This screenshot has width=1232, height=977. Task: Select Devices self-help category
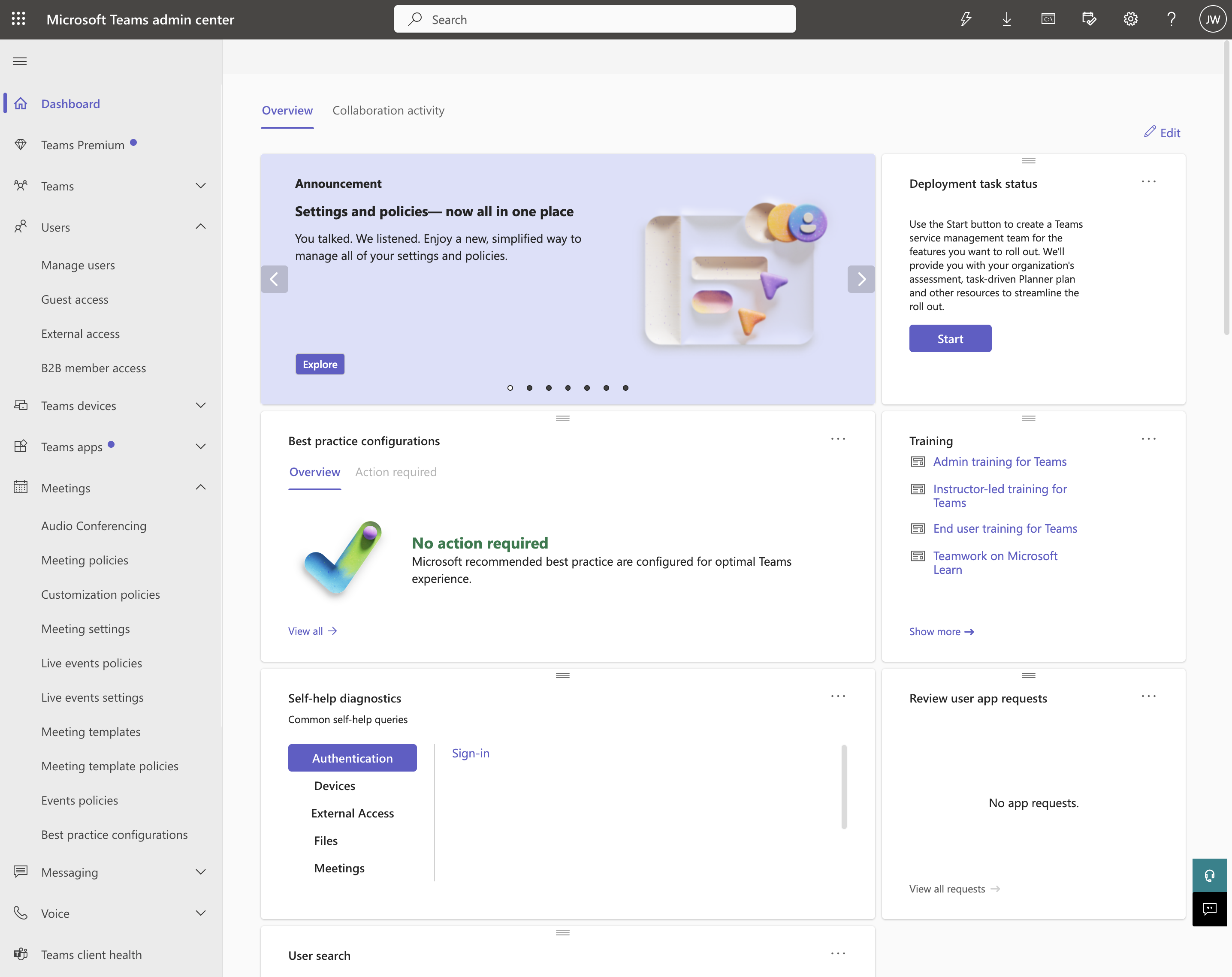pyautogui.click(x=335, y=786)
